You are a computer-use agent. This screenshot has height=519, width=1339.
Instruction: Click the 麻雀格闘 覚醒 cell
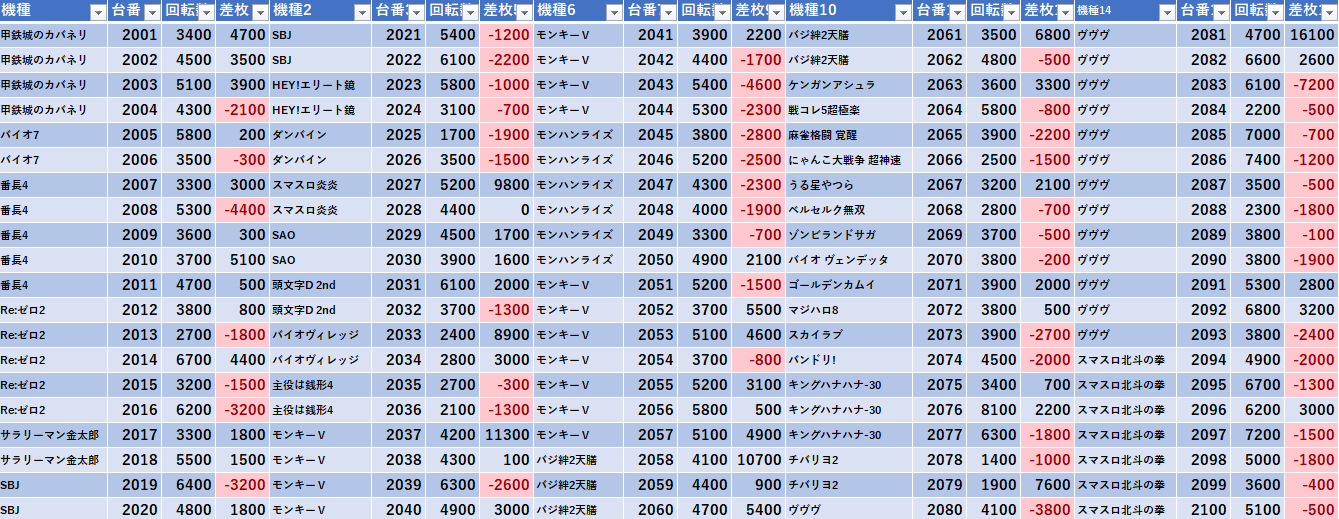click(849, 135)
